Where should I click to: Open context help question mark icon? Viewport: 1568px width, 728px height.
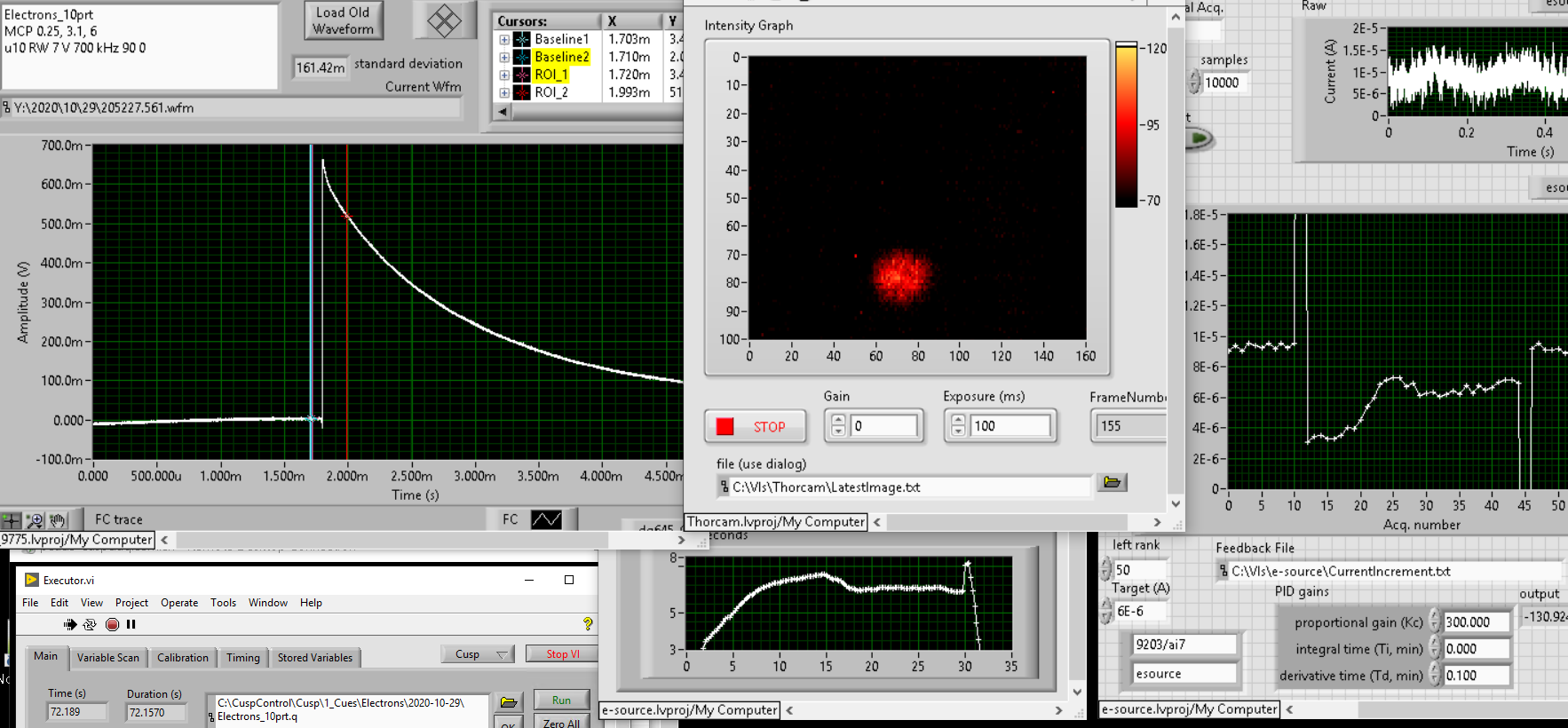coord(587,624)
